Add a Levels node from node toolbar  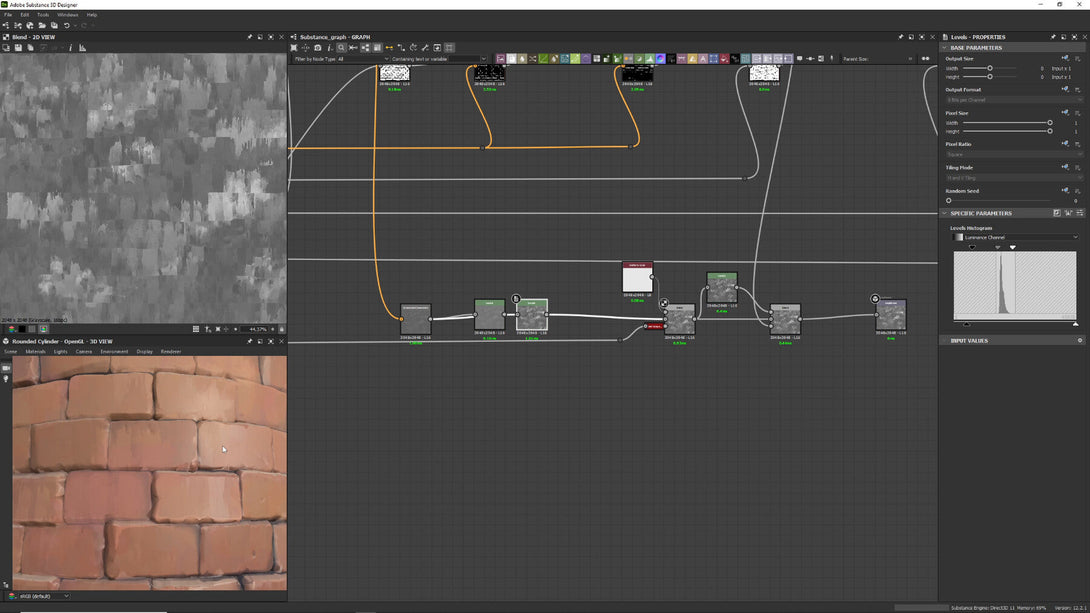click(x=649, y=59)
